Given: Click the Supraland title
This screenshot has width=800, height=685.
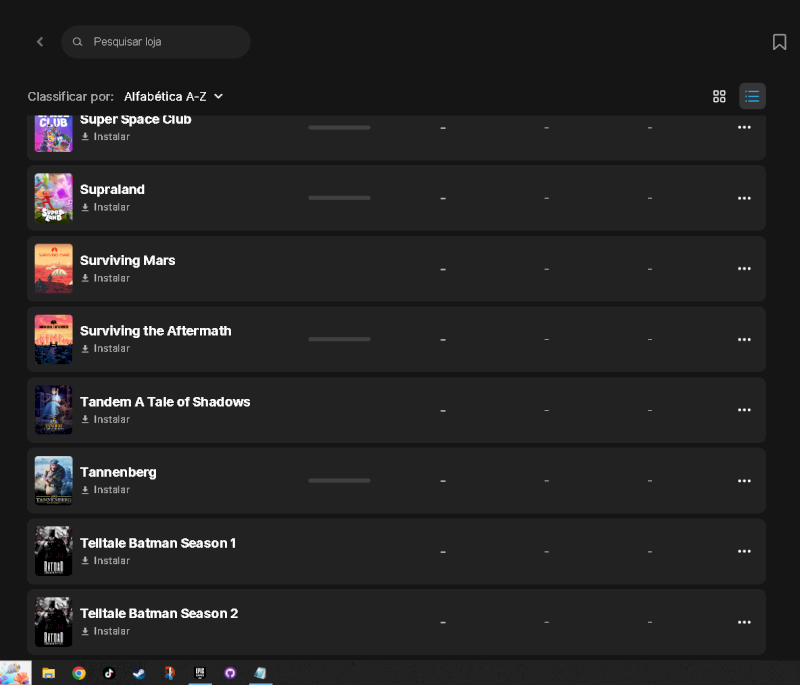Looking at the screenshot, I should (112, 189).
